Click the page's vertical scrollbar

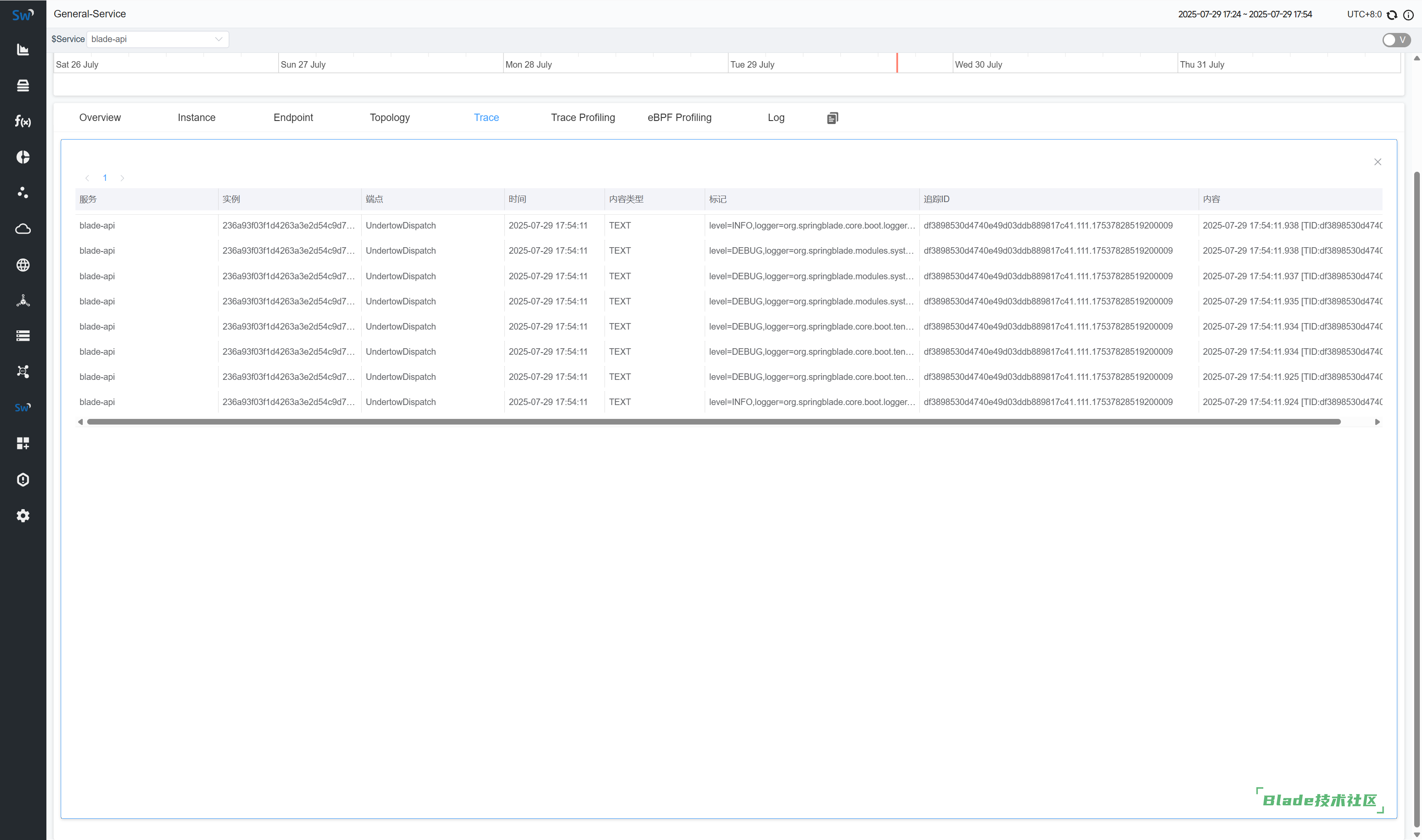(x=1417, y=498)
